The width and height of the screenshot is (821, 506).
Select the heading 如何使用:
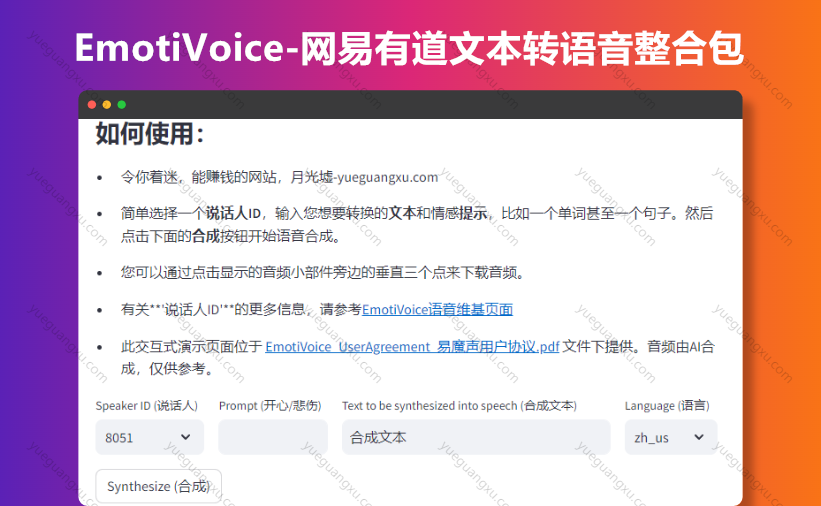(x=150, y=134)
